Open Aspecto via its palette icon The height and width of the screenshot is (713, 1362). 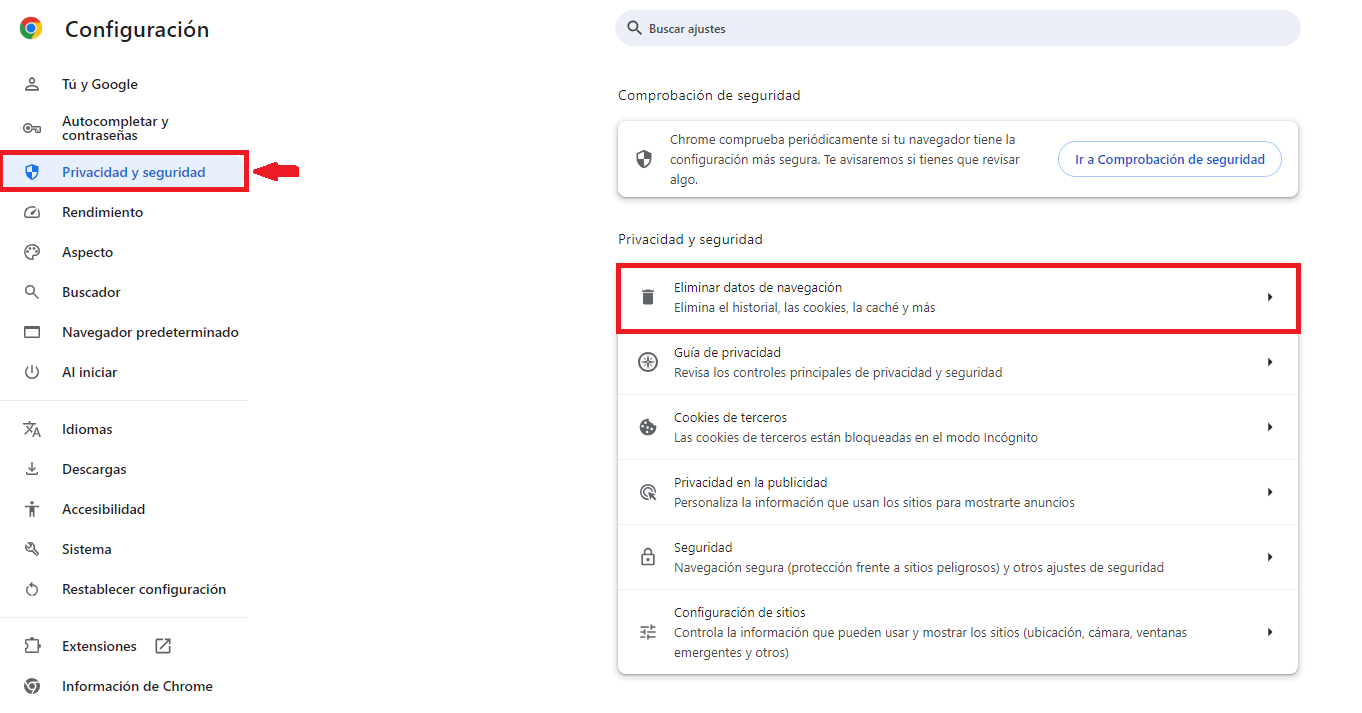tap(33, 251)
